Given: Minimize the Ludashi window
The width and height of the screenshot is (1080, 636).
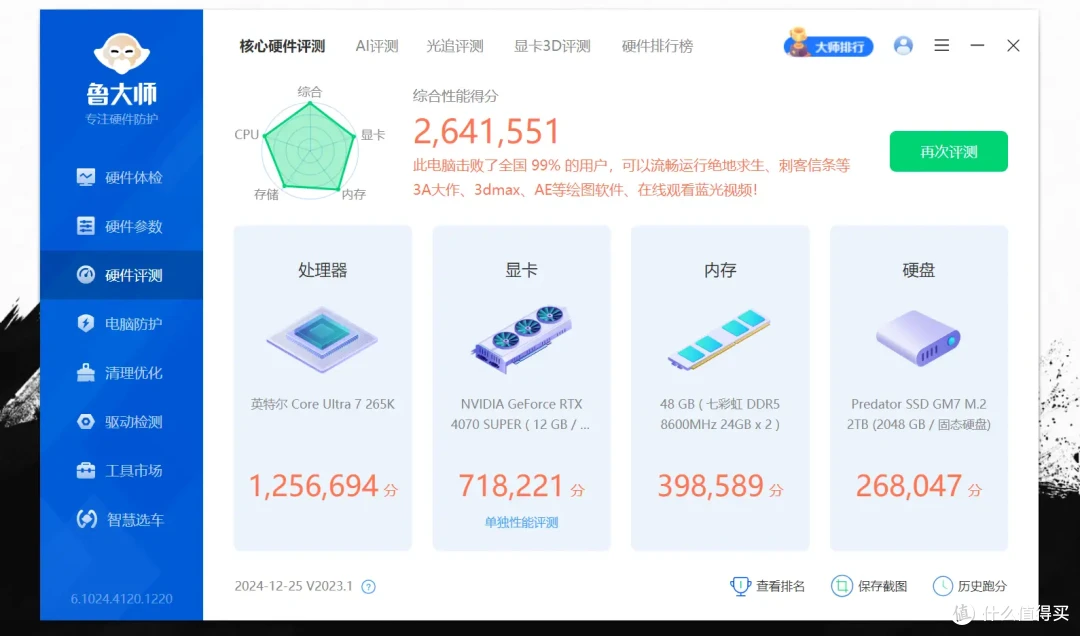Looking at the screenshot, I should [977, 45].
